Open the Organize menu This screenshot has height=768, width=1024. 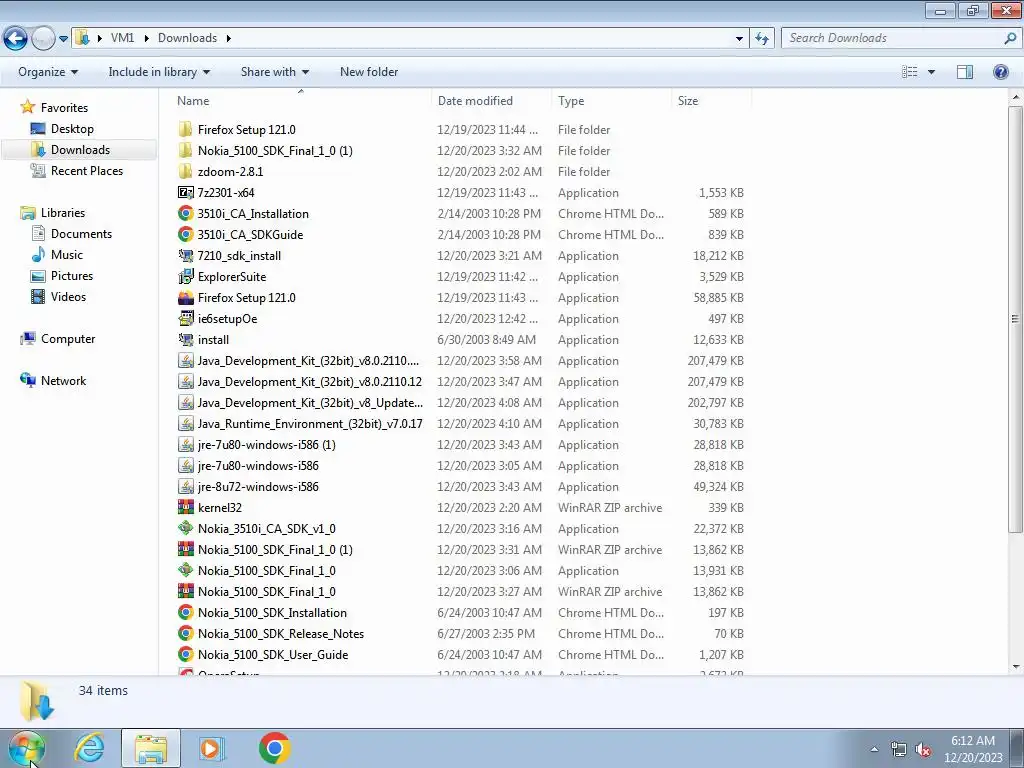(48, 72)
